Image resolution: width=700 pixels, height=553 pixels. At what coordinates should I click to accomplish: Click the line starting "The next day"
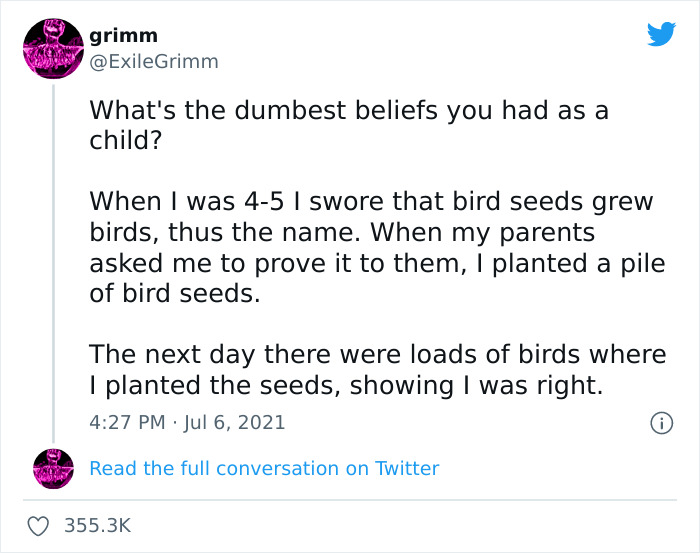[x=376, y=354]
